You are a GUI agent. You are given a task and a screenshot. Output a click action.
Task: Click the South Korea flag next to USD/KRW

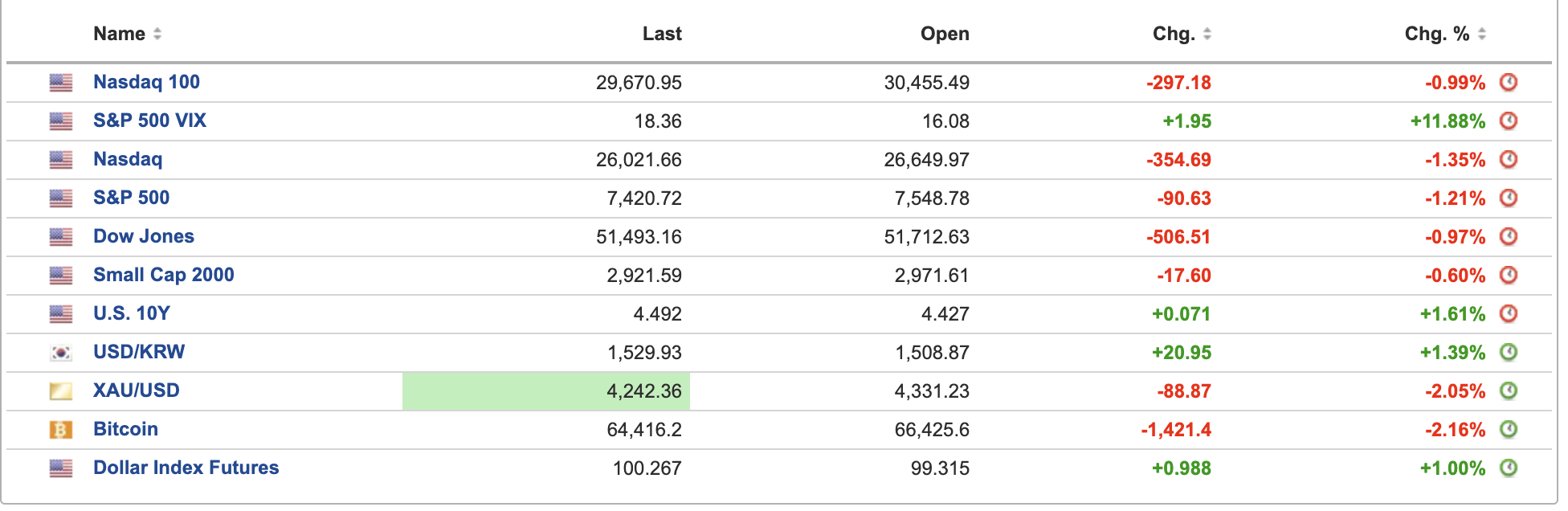pos(61,353)
